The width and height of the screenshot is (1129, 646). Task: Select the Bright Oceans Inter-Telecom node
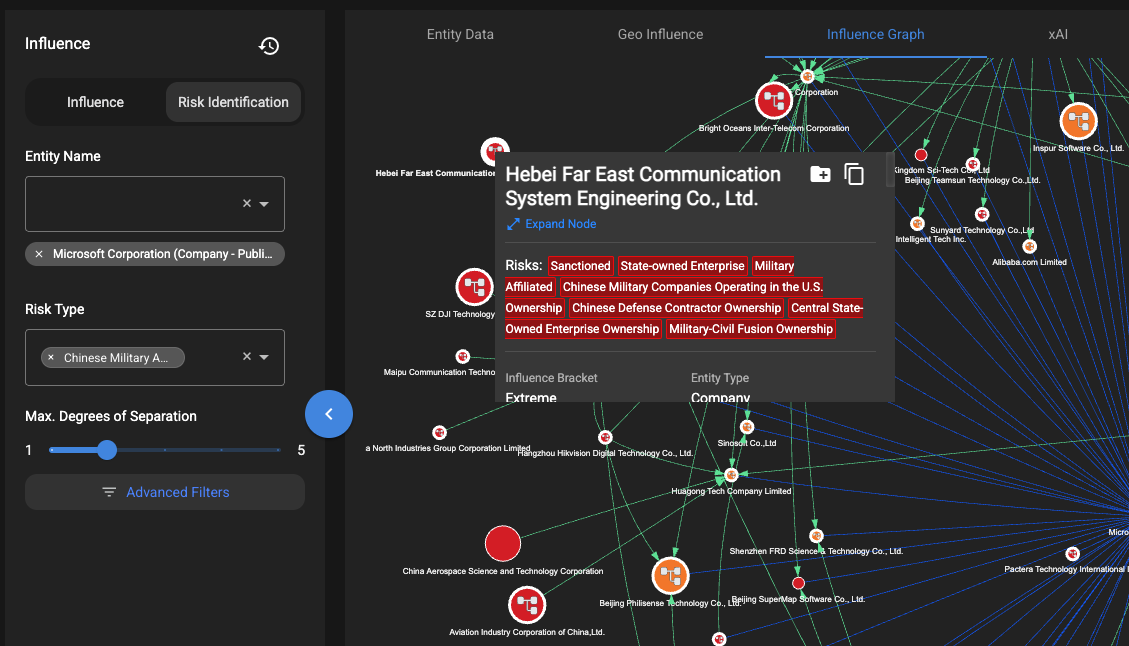pos(773,101)
